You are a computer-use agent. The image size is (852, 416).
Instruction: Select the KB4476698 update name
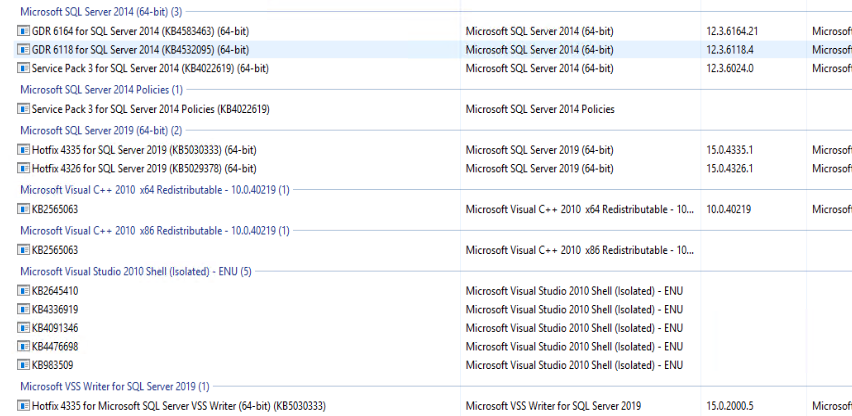pos(55,346)
